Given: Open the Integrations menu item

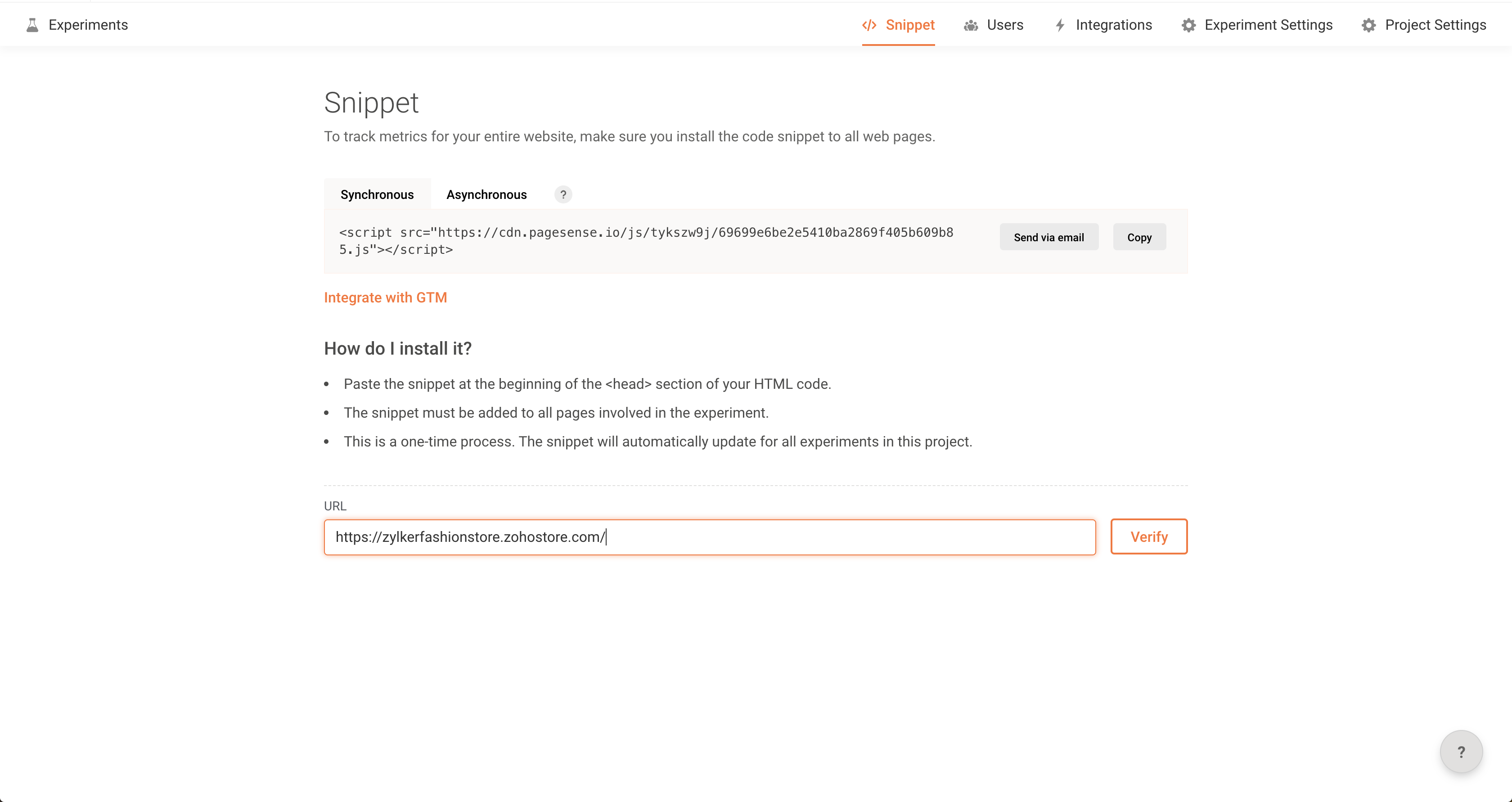Looking at the screenshot, I should click(x=1113, y=25).
